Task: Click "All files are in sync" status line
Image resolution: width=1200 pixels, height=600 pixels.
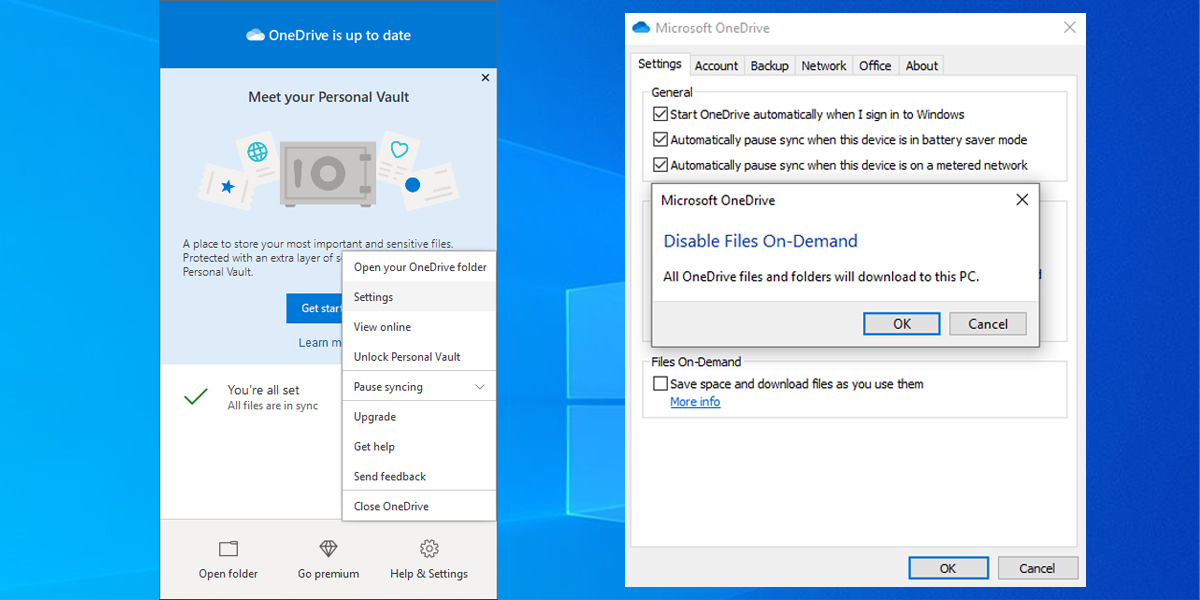Action: tap(273, 406)
